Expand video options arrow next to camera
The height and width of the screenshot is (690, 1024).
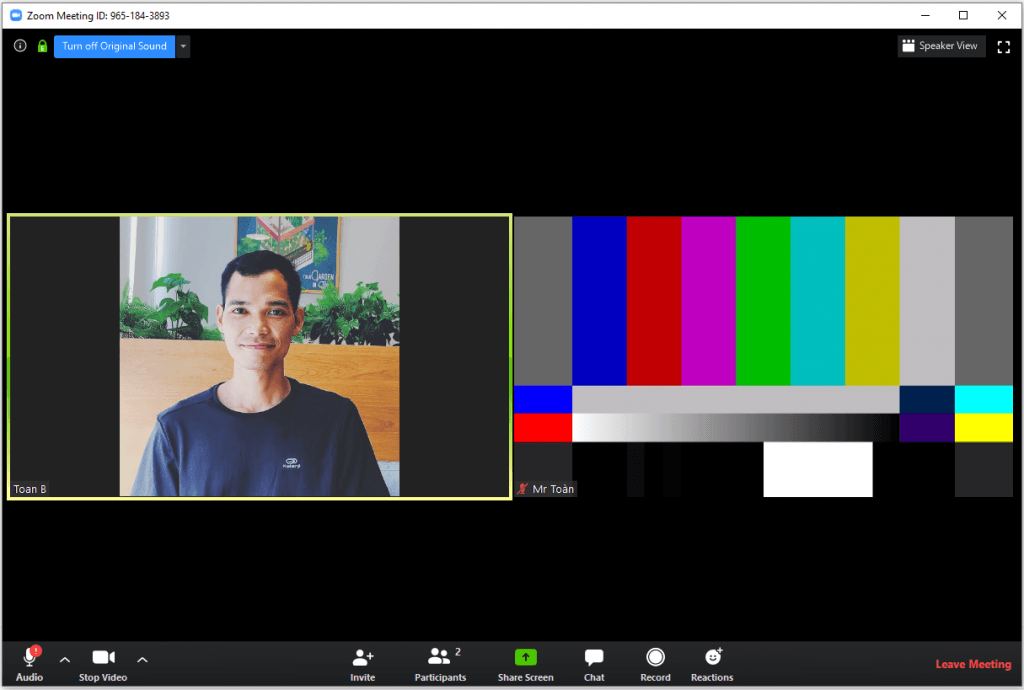142,659
